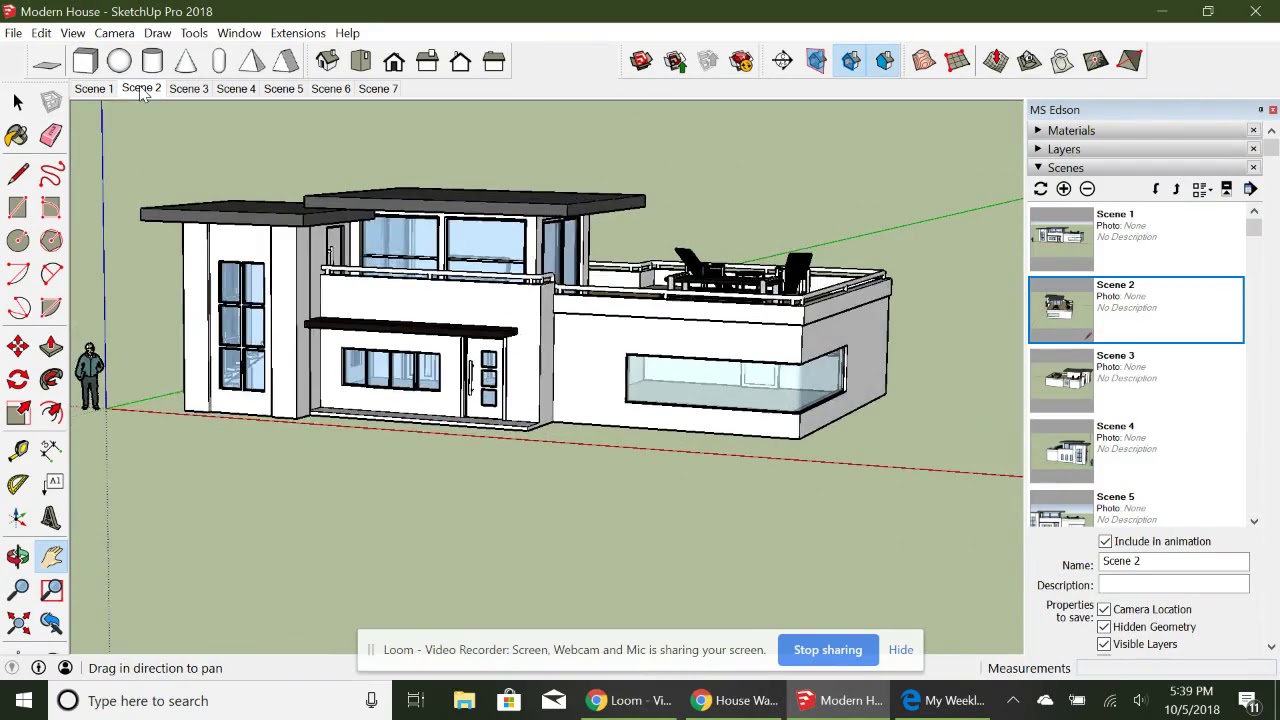This screenshot has height=720, width=1280.
Task: Uncheck Camera Location property
Action: pyautogui.click(x=1104, y=610)
